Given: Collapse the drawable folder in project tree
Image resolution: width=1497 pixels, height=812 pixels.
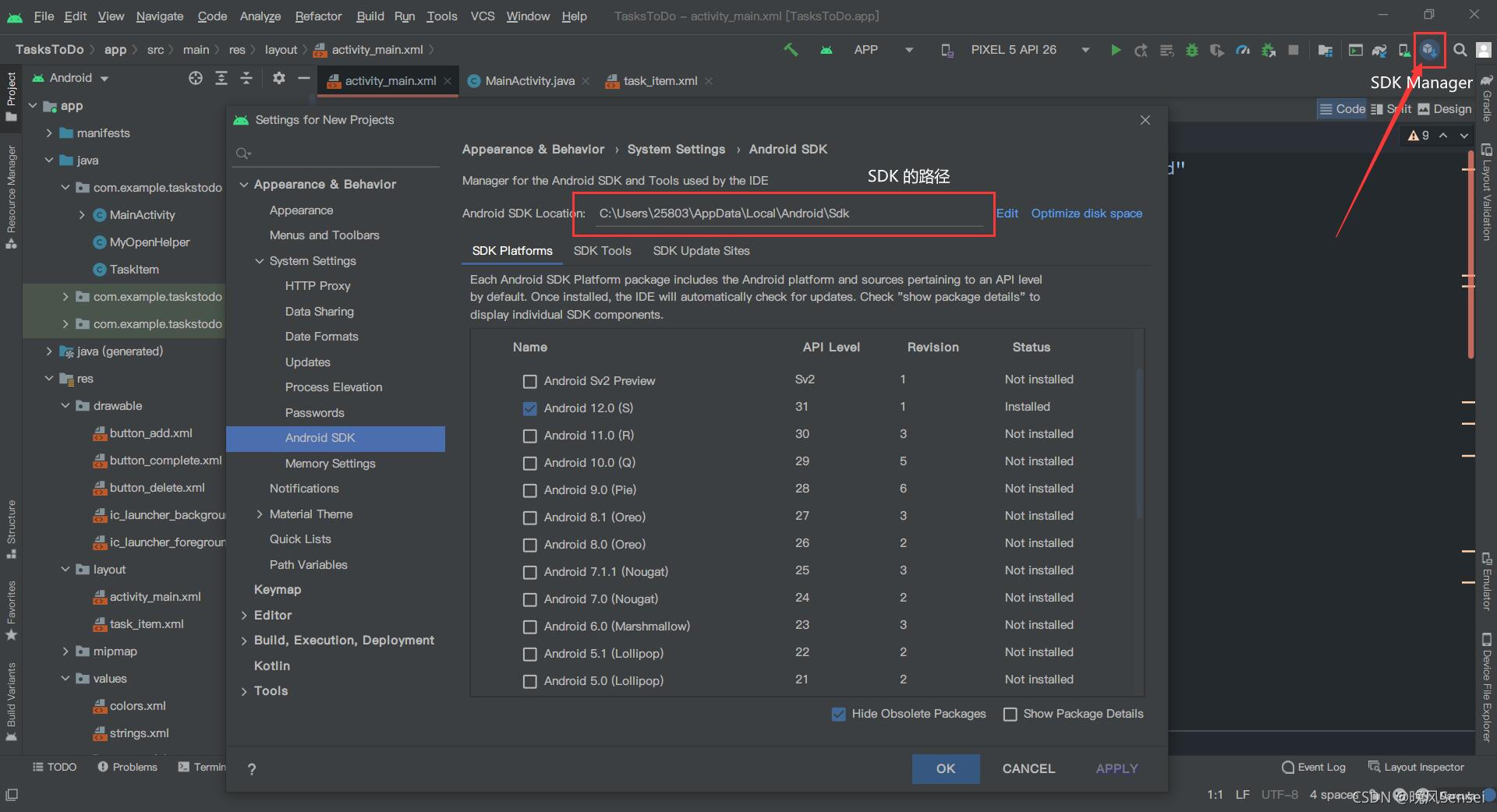Looking at the screenshot, I should click(x=65, y=406).
